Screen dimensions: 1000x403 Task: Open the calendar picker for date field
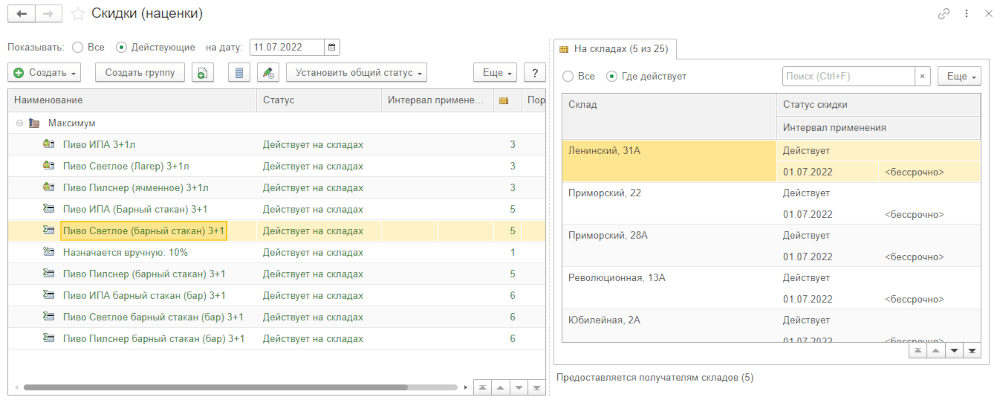[x=332, y=46]
